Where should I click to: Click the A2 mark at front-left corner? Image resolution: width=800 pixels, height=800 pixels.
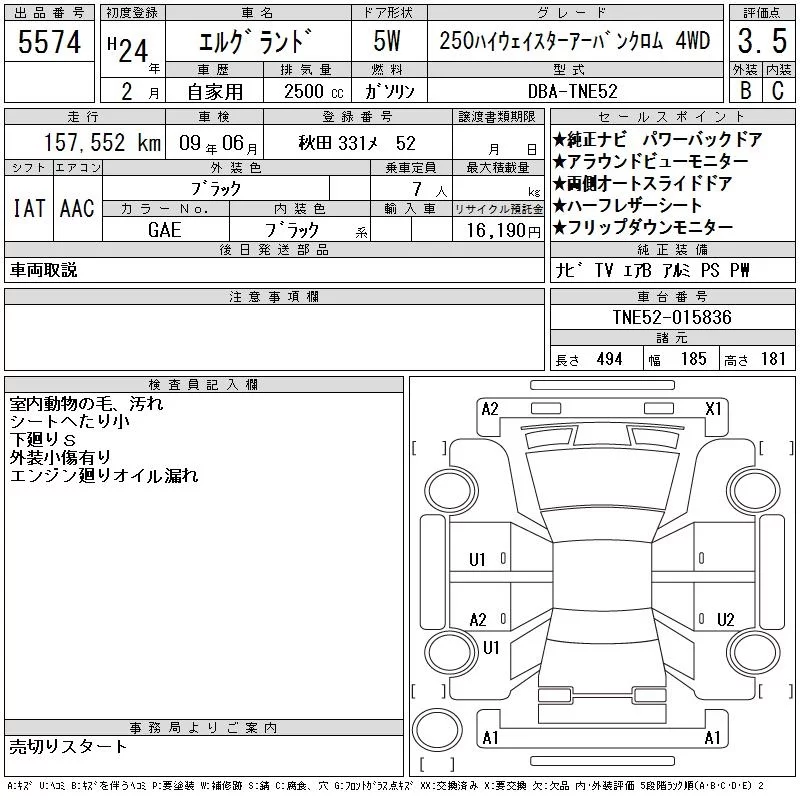(490, 409)
